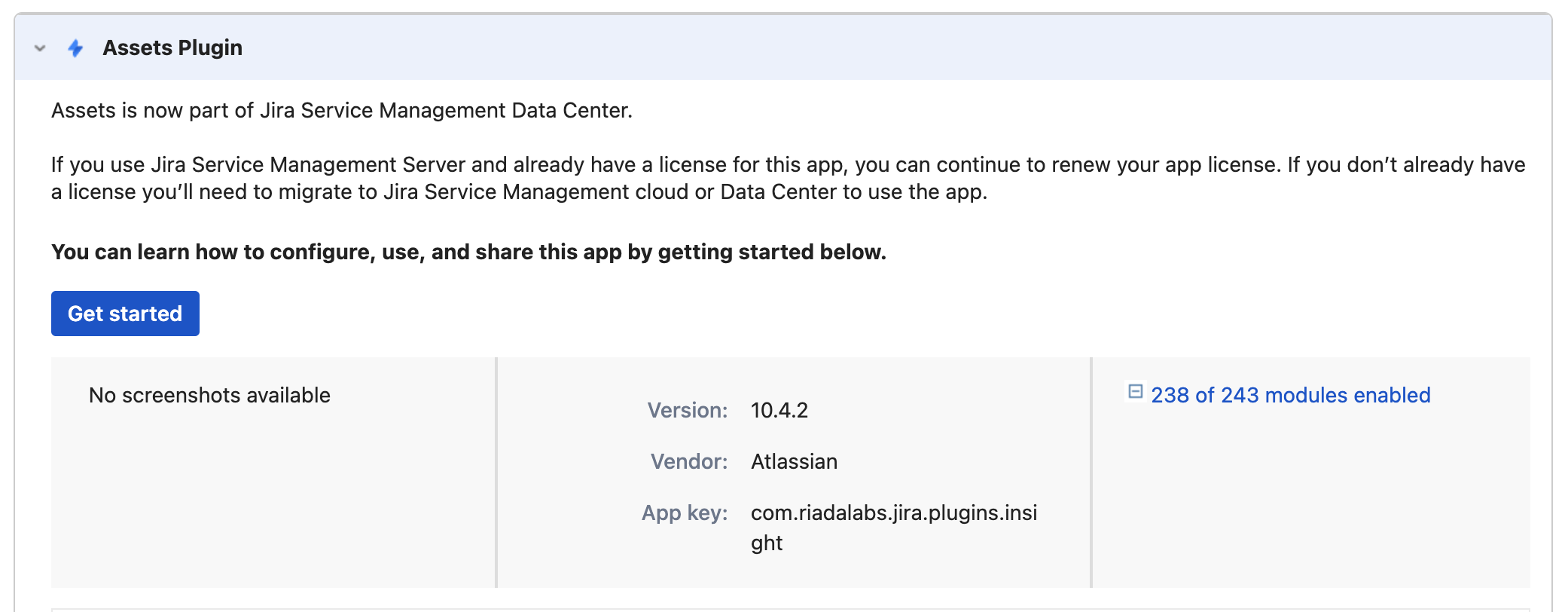Click the version number 10.4.2
Screen dimensions: 1568x612
click(x=779, y=410)
